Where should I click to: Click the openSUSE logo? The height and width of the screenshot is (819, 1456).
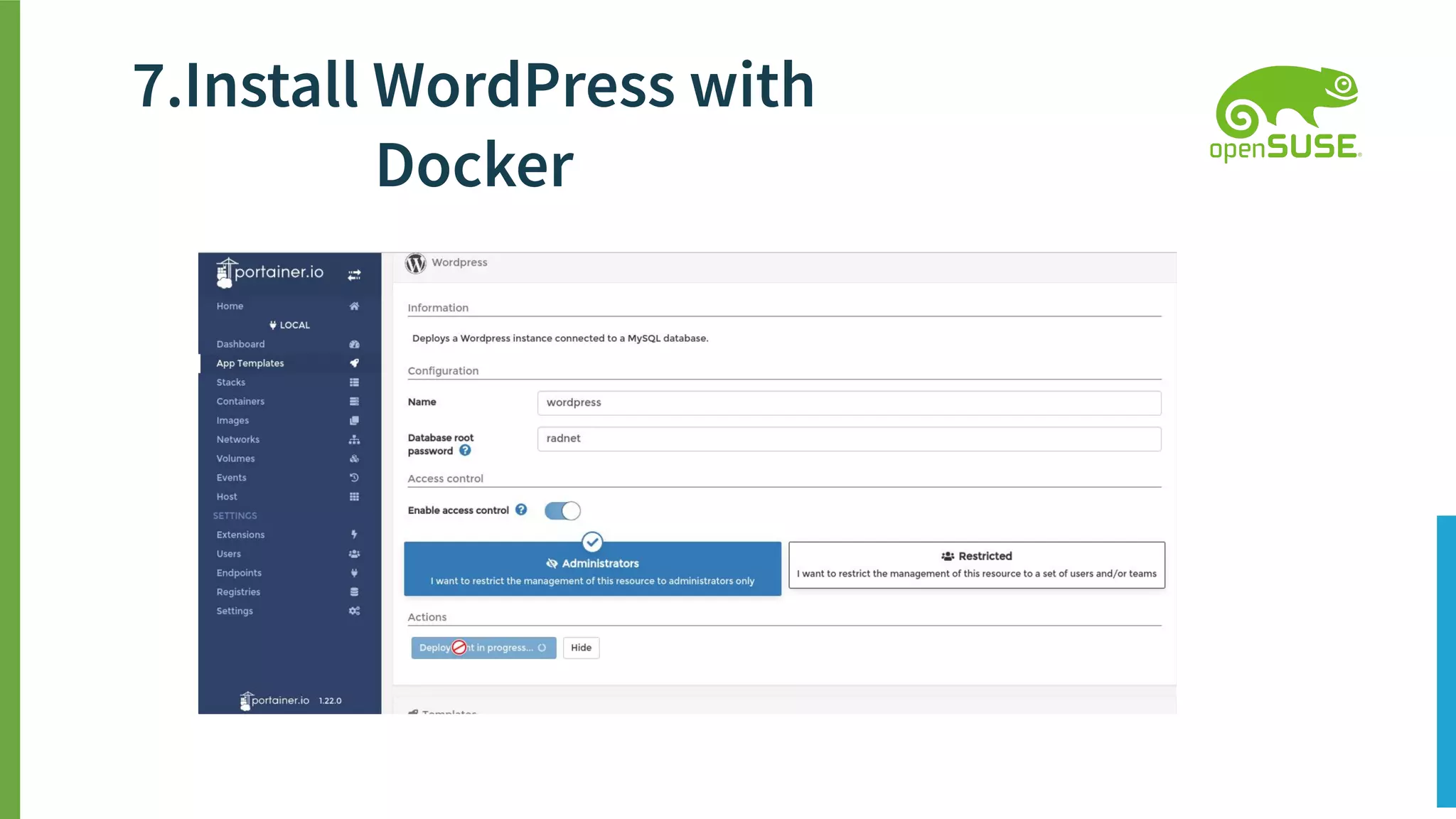click(x=1285, y=114)
